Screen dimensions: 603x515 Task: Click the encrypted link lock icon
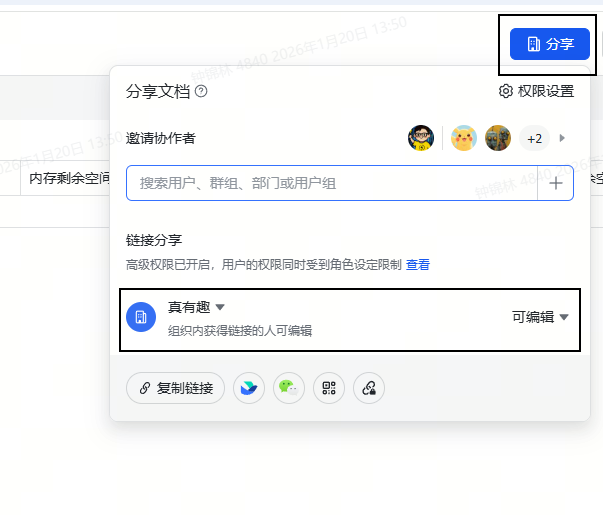[369, 388]
